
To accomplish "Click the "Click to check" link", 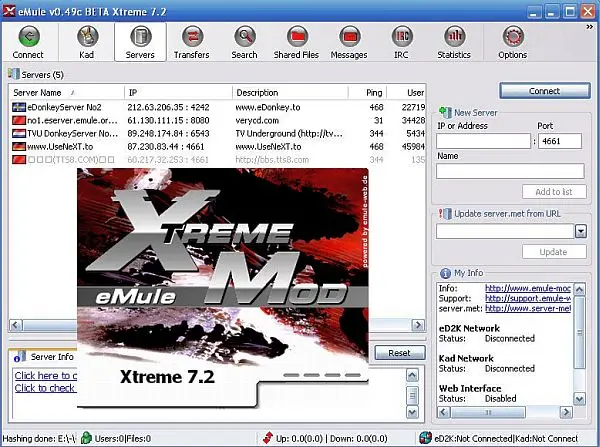I will (x=45, y=388).
